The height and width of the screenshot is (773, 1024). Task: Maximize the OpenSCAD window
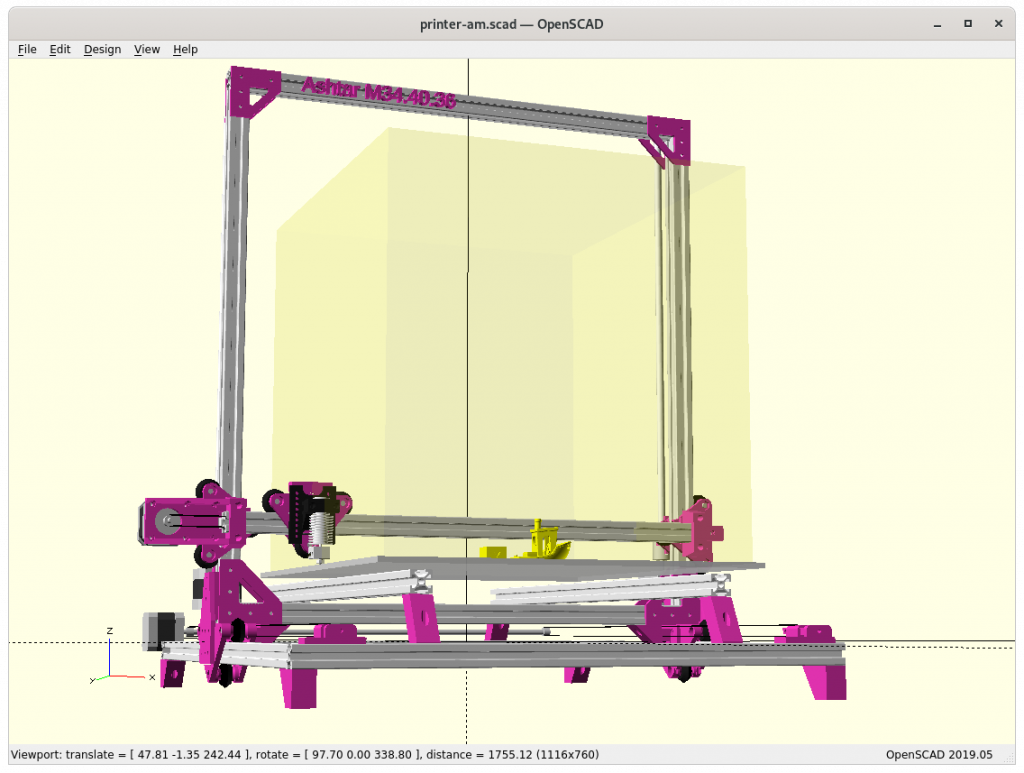click(968, 24)
